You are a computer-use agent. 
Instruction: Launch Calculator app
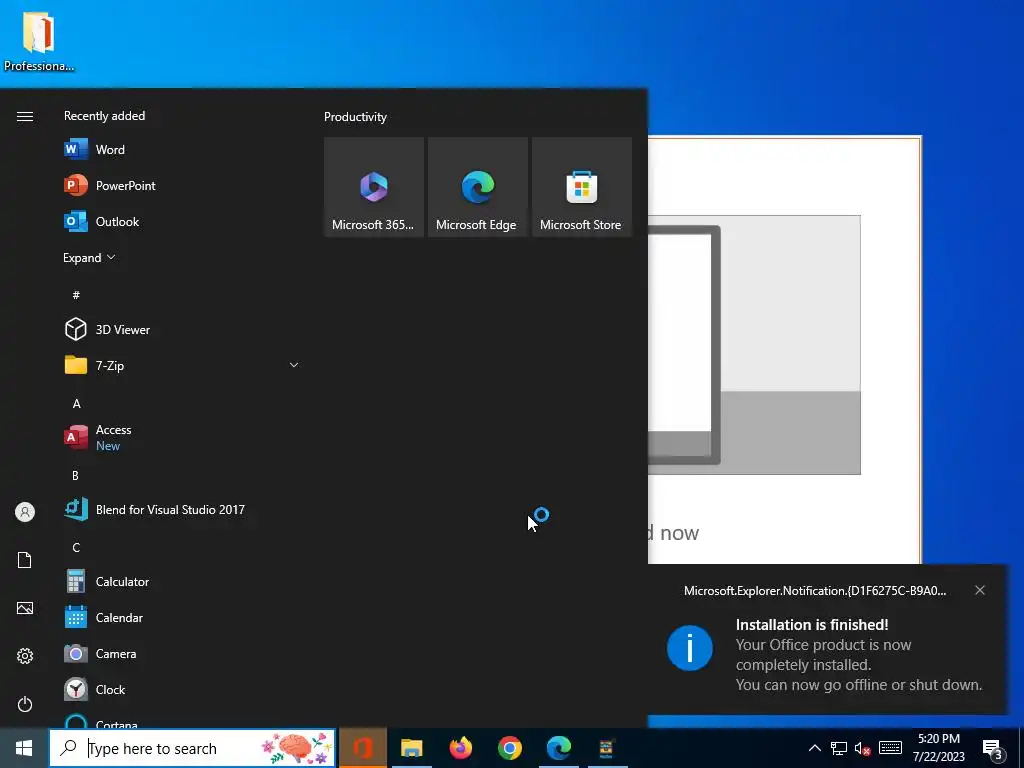(182, 581)
